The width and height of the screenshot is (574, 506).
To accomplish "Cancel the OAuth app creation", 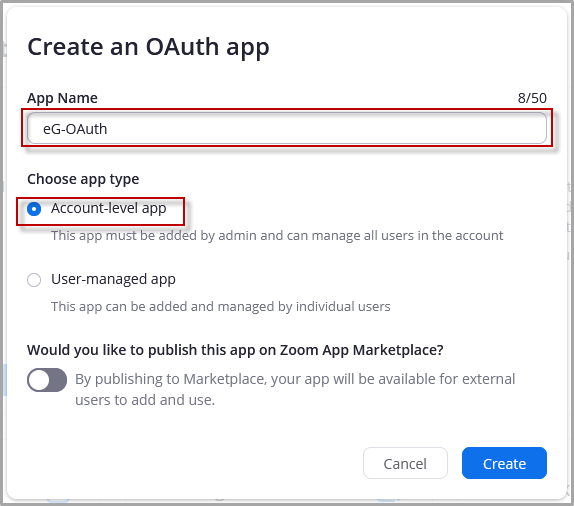I will click(405, 463).
